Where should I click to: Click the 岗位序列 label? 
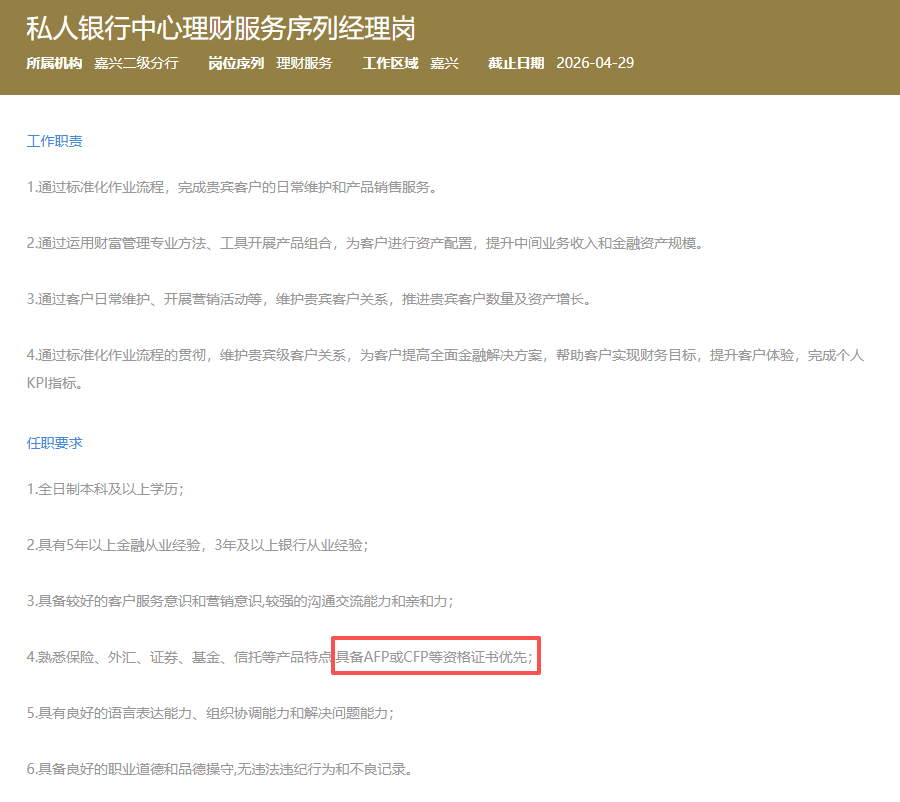click(236, 63)
